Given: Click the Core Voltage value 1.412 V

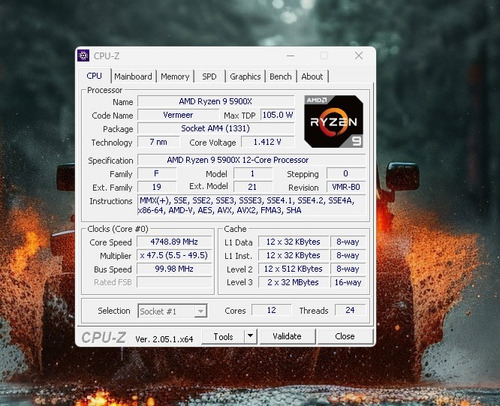Looking at the screenshot, I should coord(268,142).
